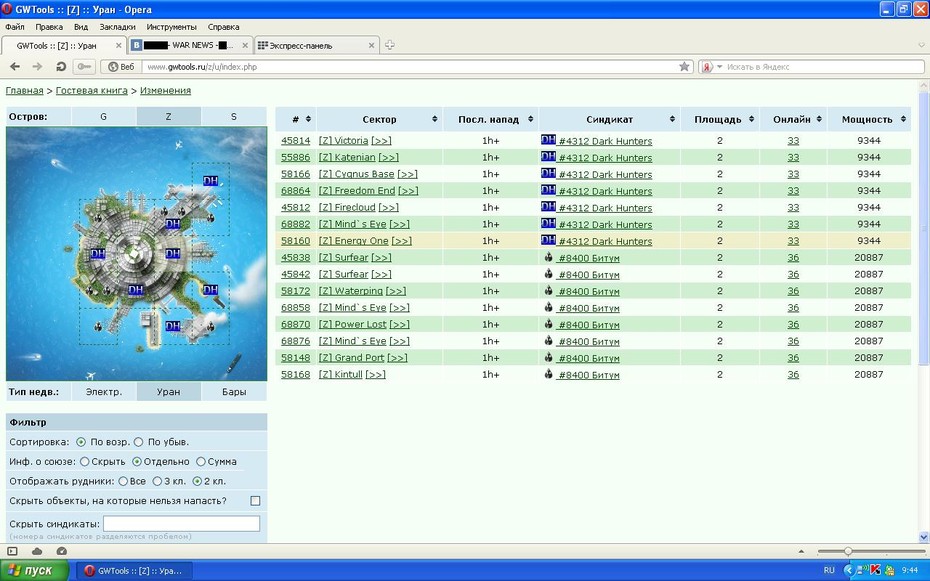Click the Битум flame icon in Kintull row
This screenshot has width=930, height=581.
click(x=549, y=374)
